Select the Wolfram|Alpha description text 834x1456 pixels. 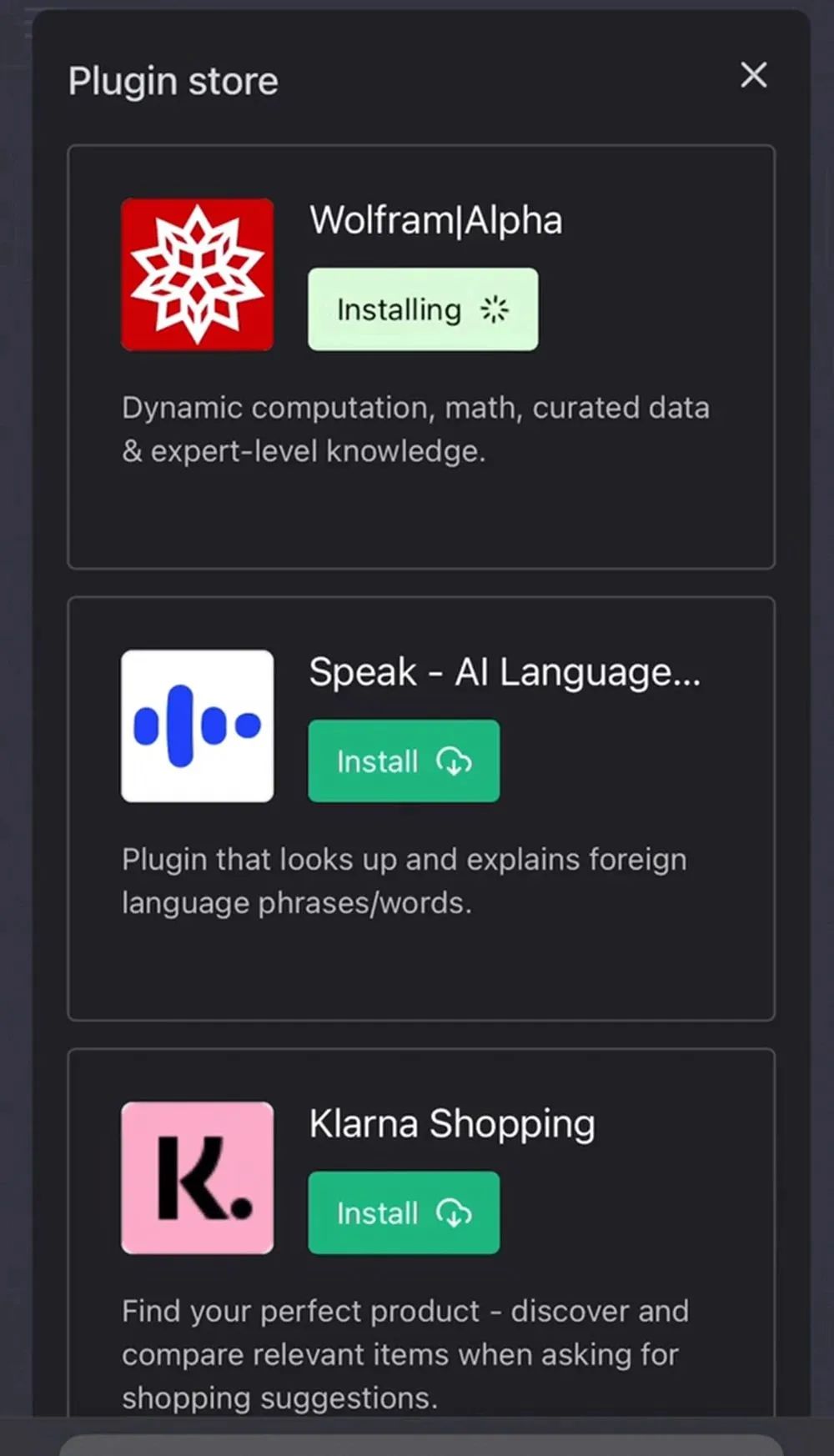click(x=415, y=429)
